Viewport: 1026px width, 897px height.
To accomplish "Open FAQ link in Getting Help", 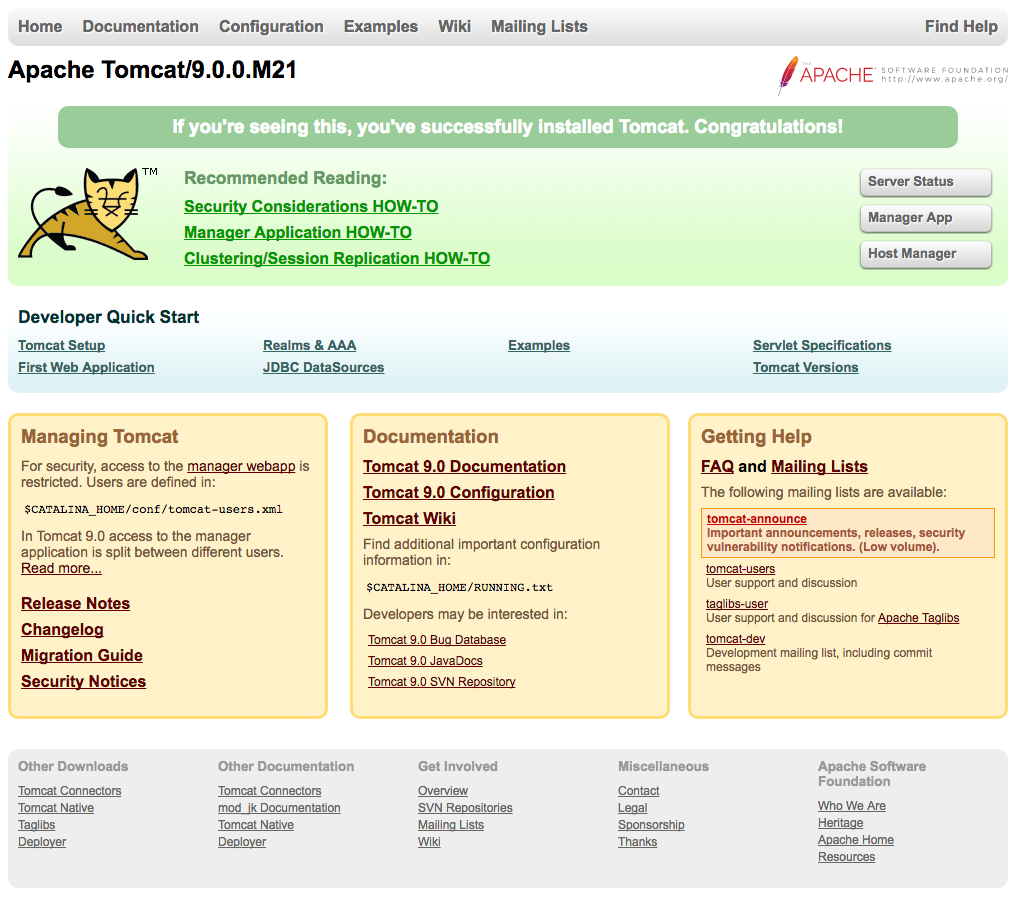I will (718, 466).
